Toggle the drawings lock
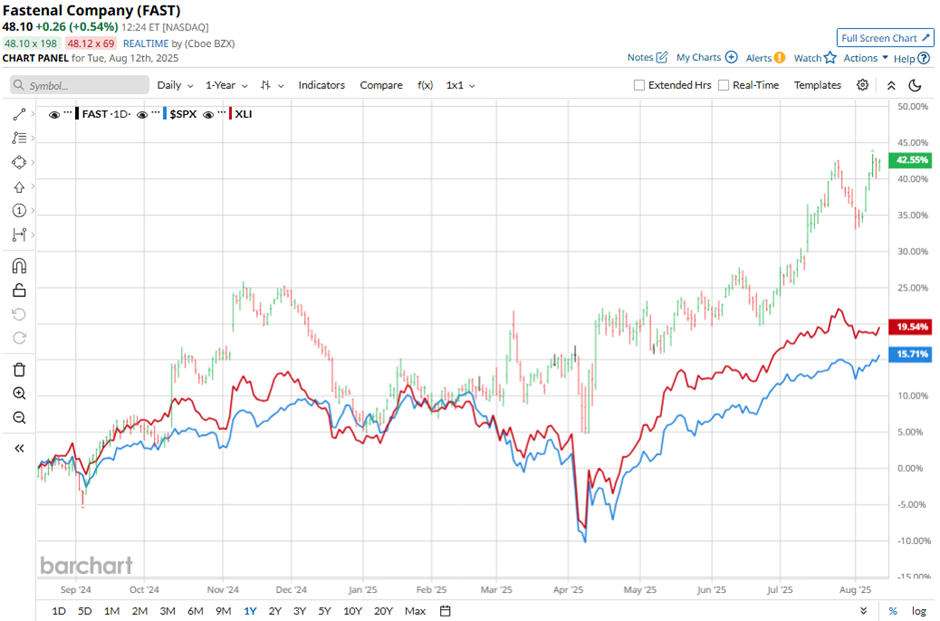This screenshot has width=940, height=621. 19,290
